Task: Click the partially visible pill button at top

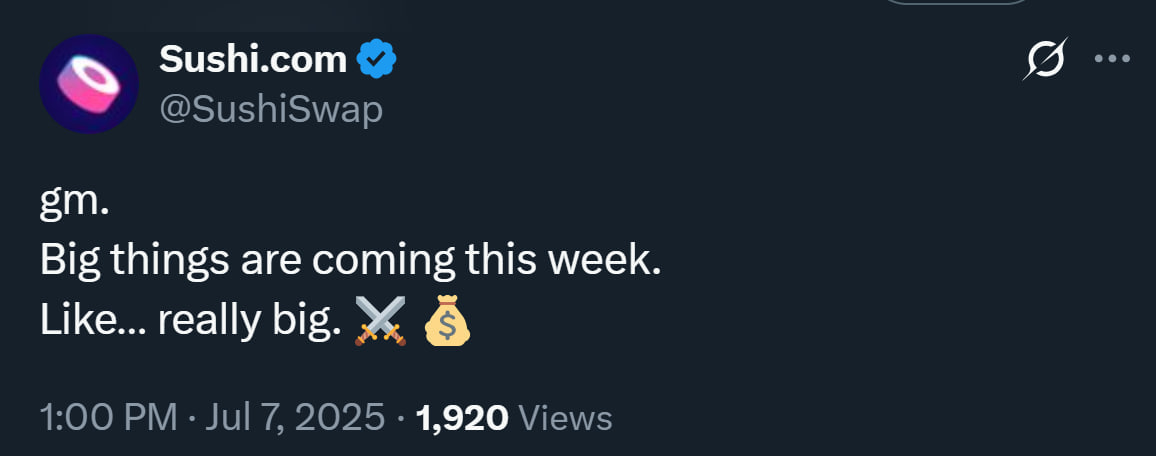Action: (x=956, y=5)
